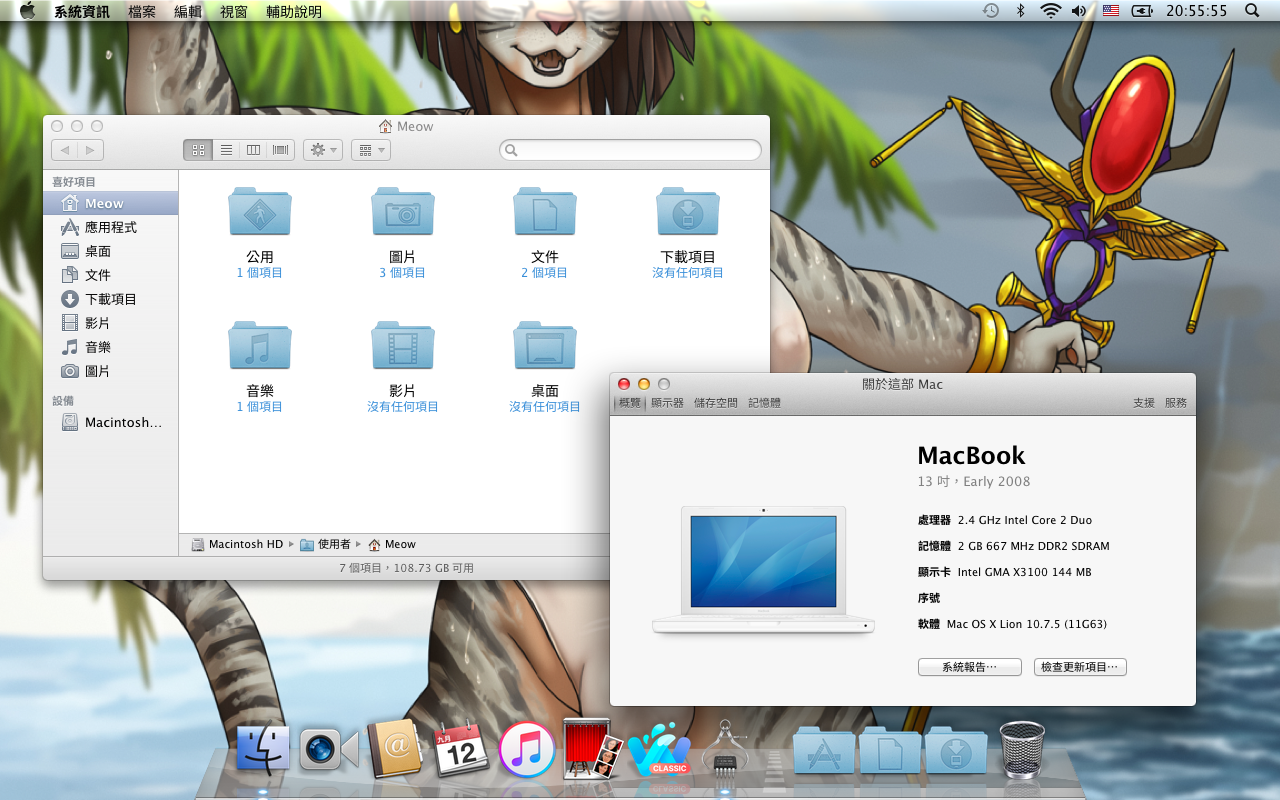Open the 視窗 menu
This screenshot has height=800, width=1280.
[234, 11]
